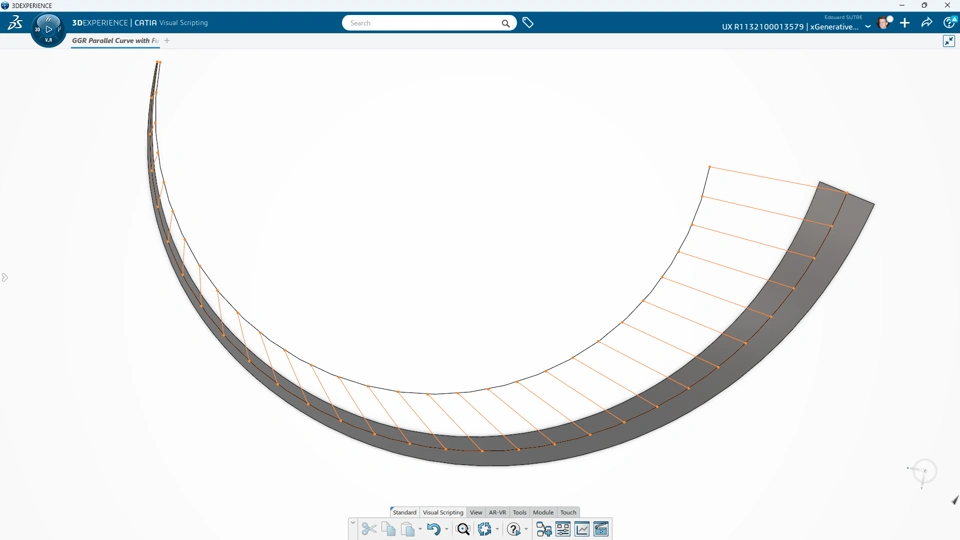
Task: Open the Touch toolbar tab
Action: [x=568, y=512]
